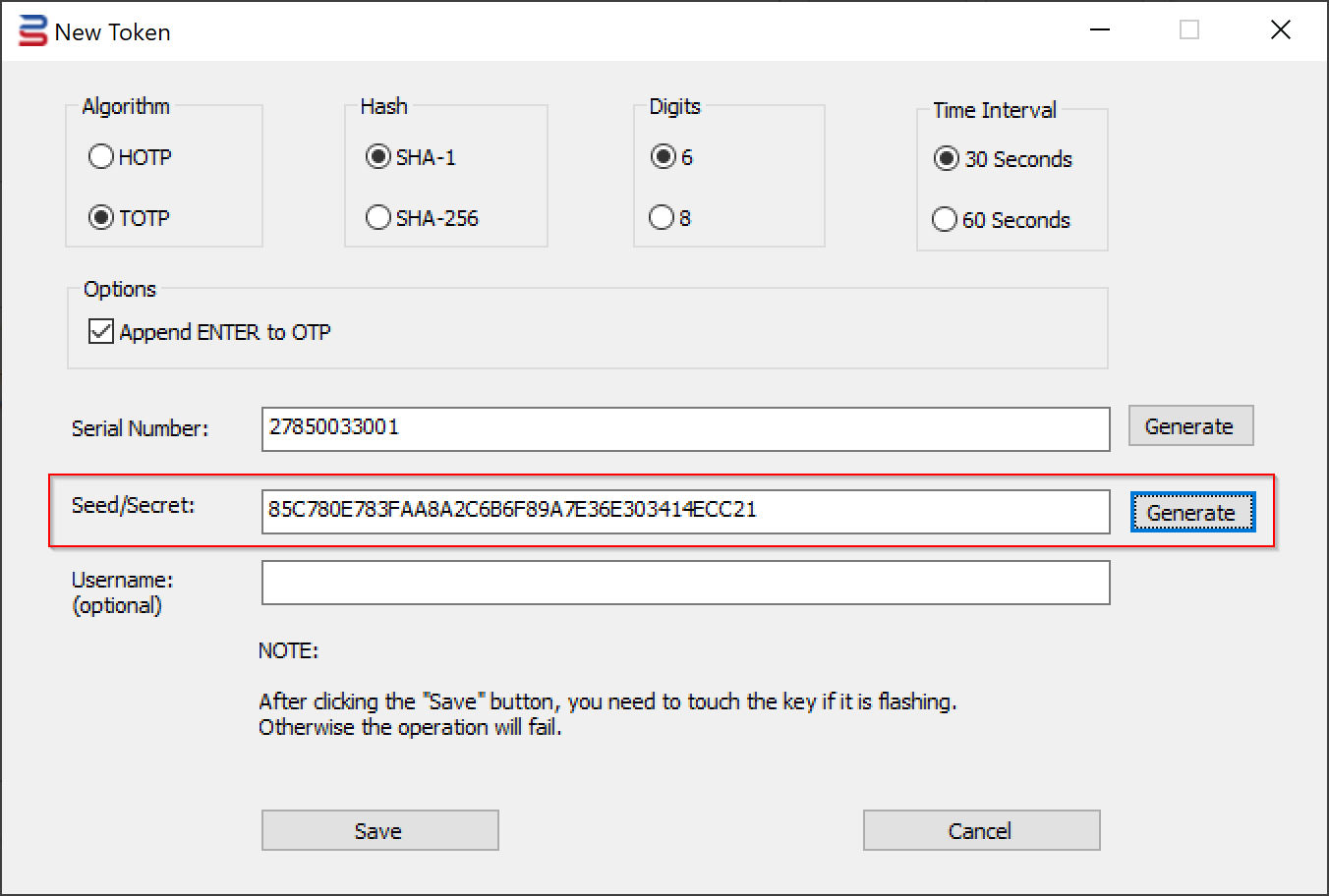Minimize the New Token window
Viewport: 1329px width, 896px height.
click(1101, 30)
